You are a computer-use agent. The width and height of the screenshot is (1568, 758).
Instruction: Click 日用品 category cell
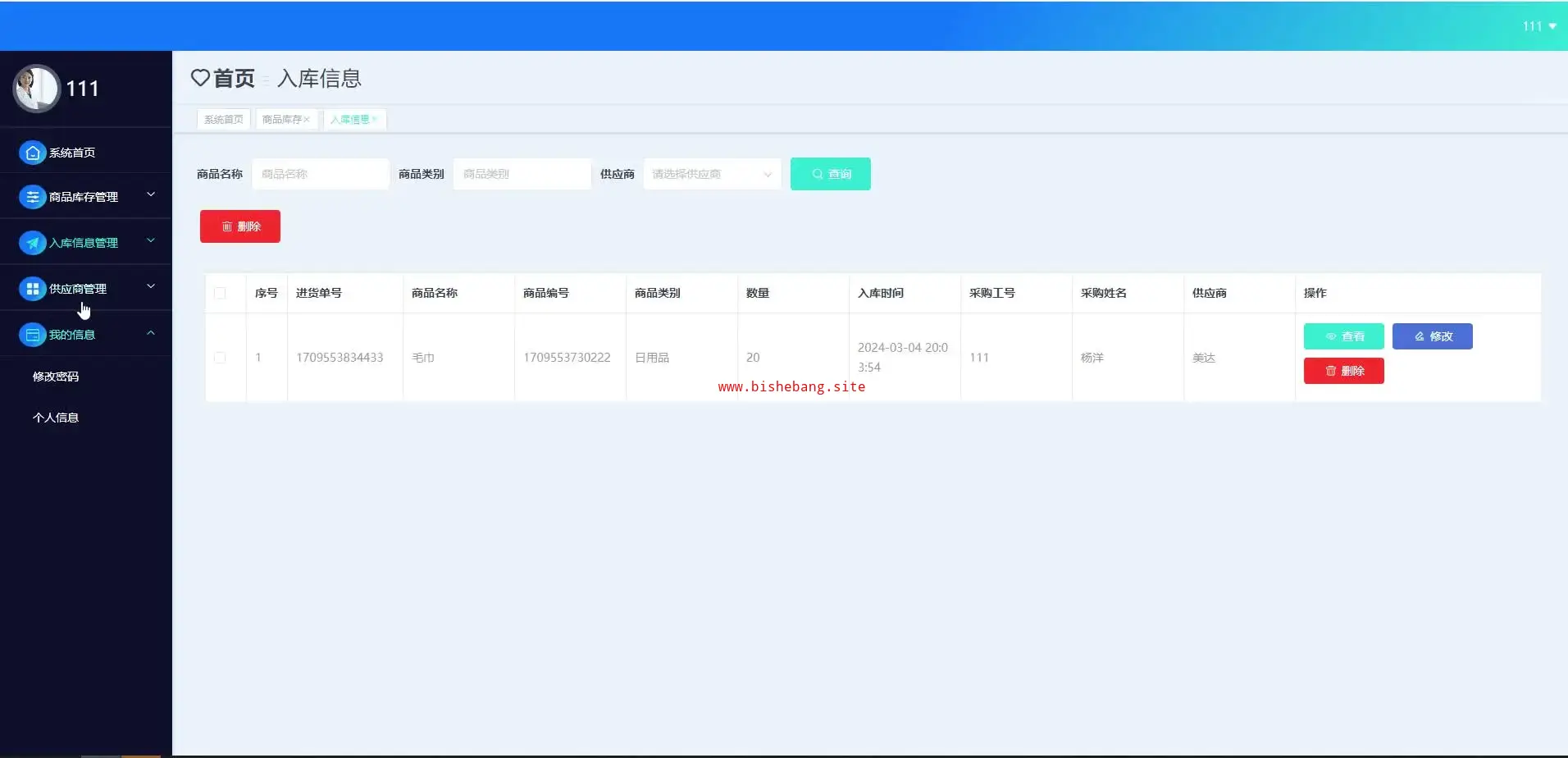[x=652, y=358]
